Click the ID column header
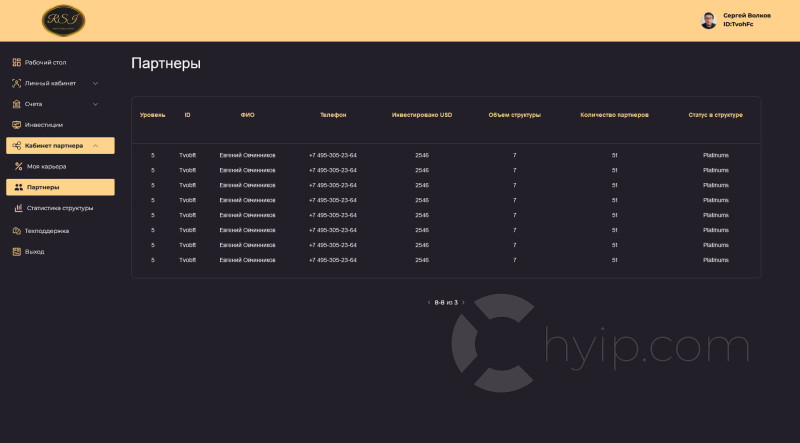800x443 pixels. (187, 115)
